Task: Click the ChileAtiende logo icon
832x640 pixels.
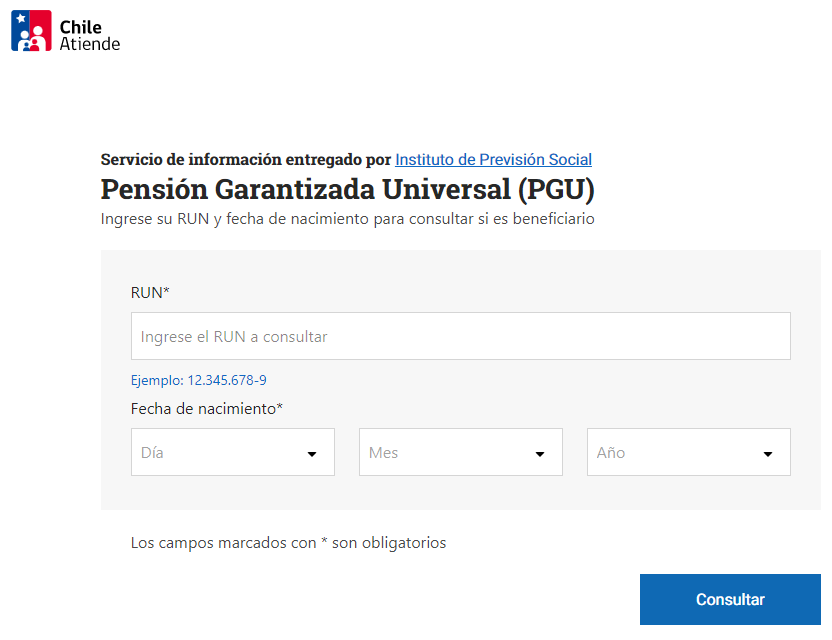Action: 31,30
